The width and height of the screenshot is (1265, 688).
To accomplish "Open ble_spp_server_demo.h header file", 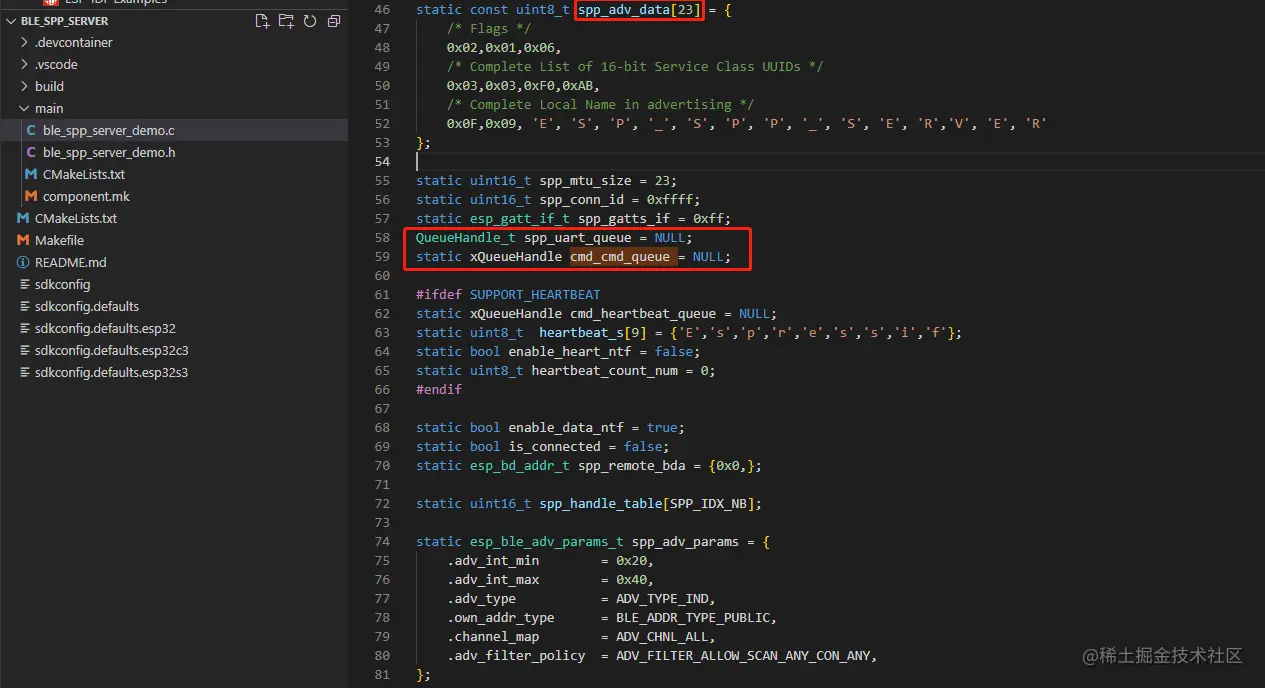I will [174, 152].
